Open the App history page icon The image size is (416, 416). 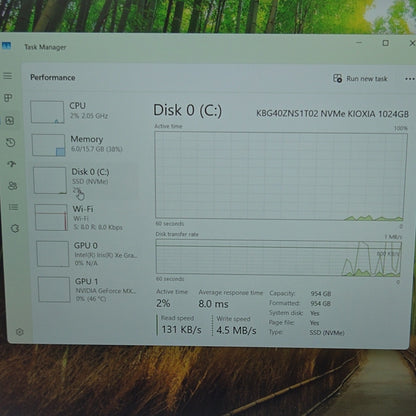10,143
